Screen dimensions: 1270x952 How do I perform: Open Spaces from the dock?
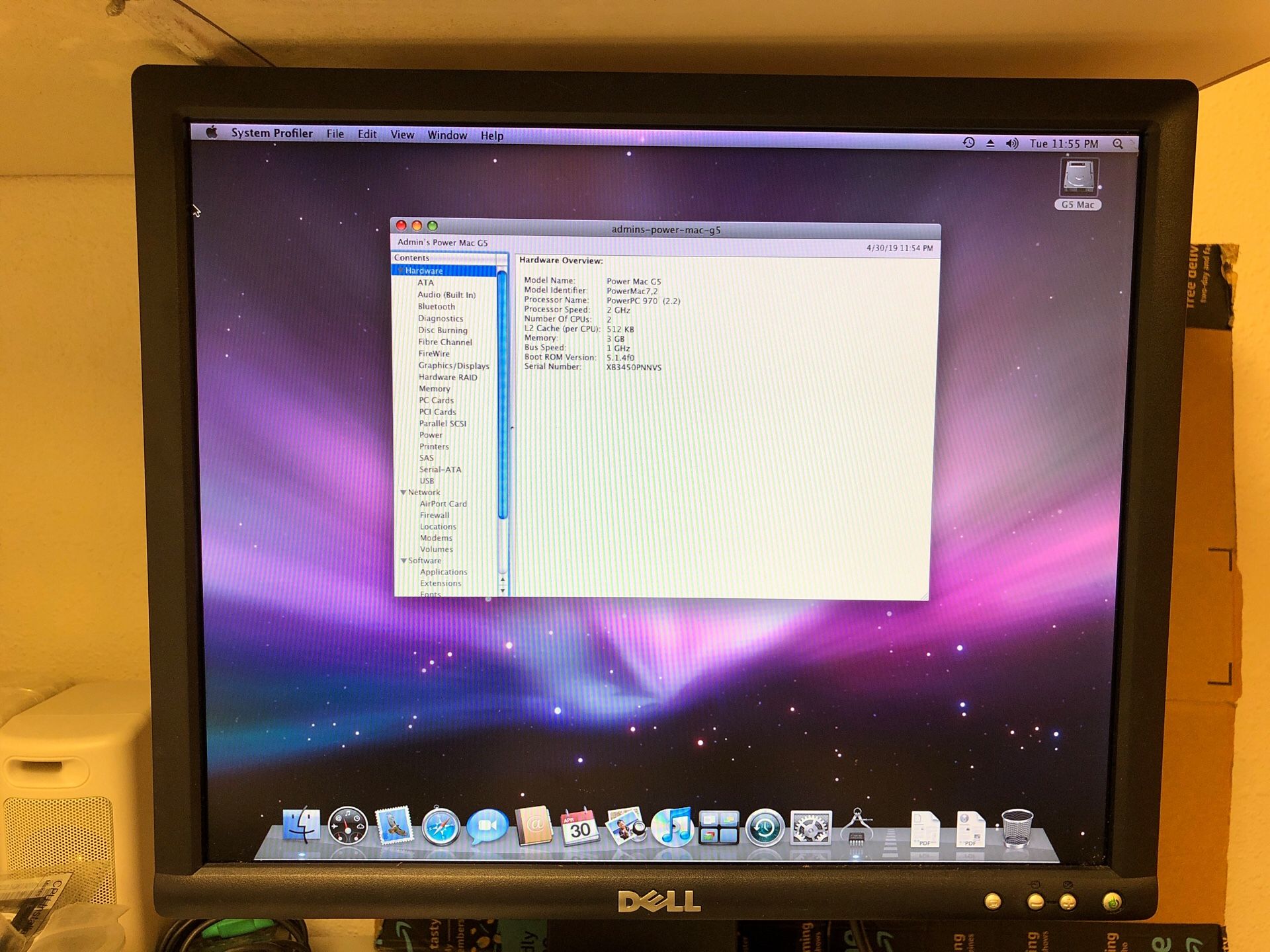tap(718, 828)
